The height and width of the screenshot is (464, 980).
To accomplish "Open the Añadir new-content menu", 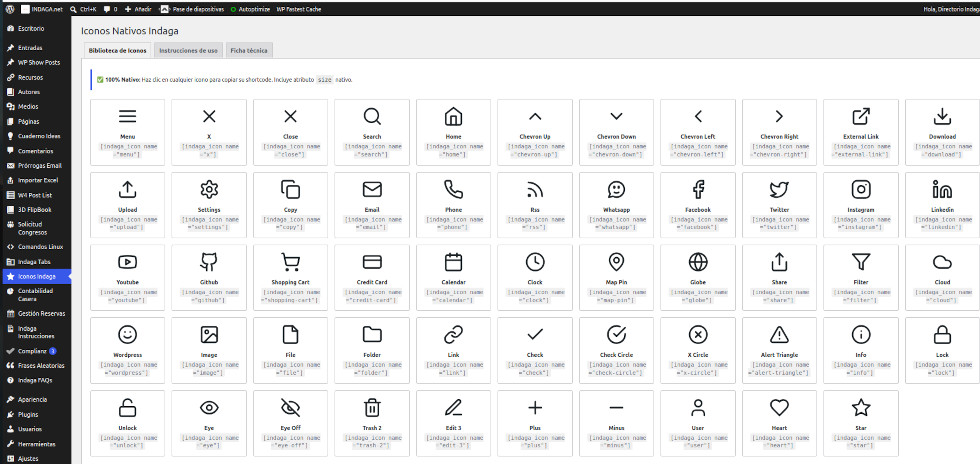I will click(x=139, y=9).
